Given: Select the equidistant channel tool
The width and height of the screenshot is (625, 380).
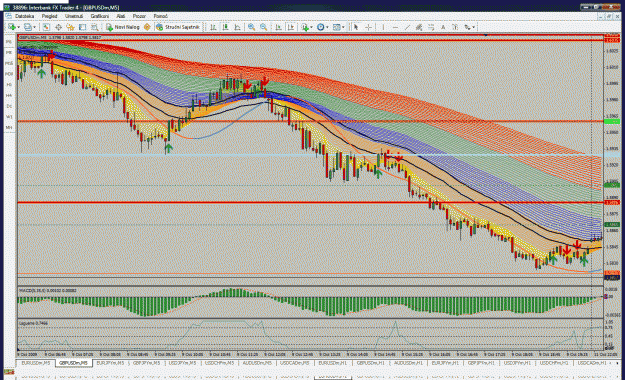Looking at the screenshot, I should [419, 27].
